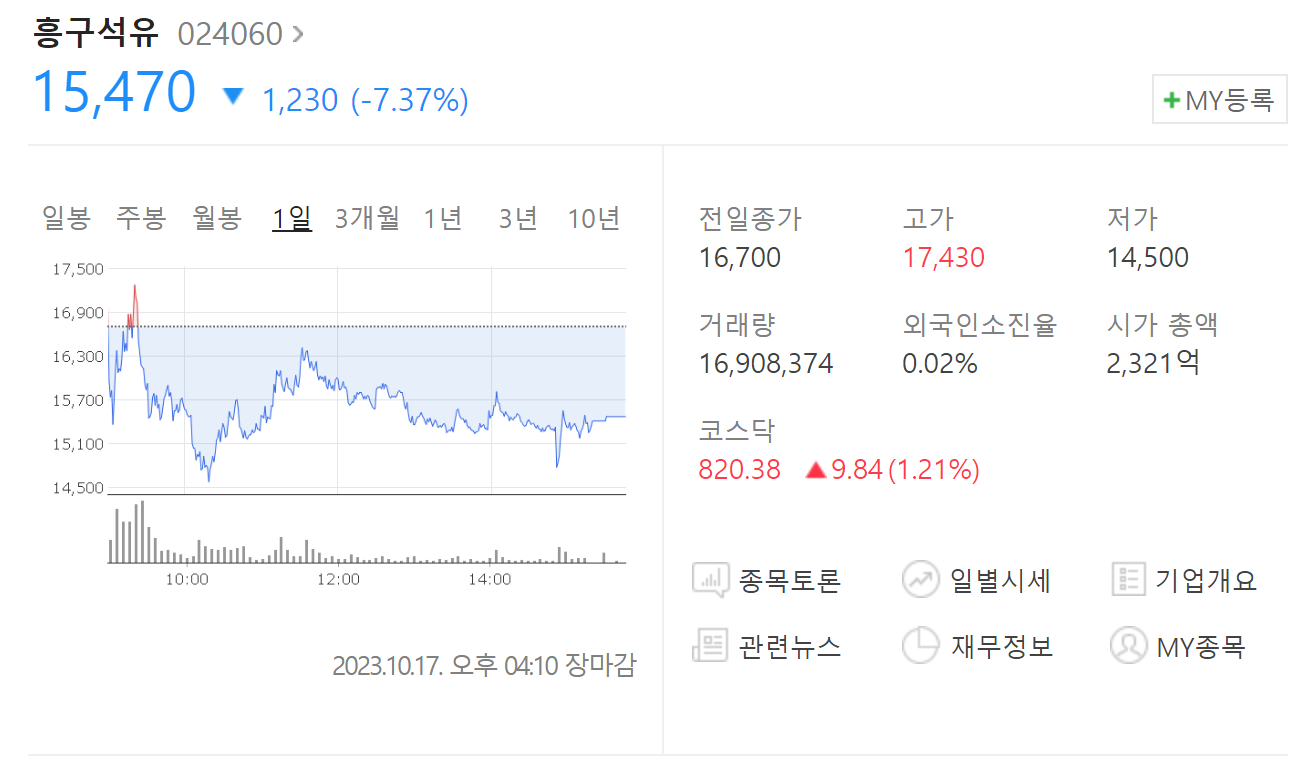1310x770 pixels.
Task: Open the 관련뉴스 related news icon
Action: (710, 645)
